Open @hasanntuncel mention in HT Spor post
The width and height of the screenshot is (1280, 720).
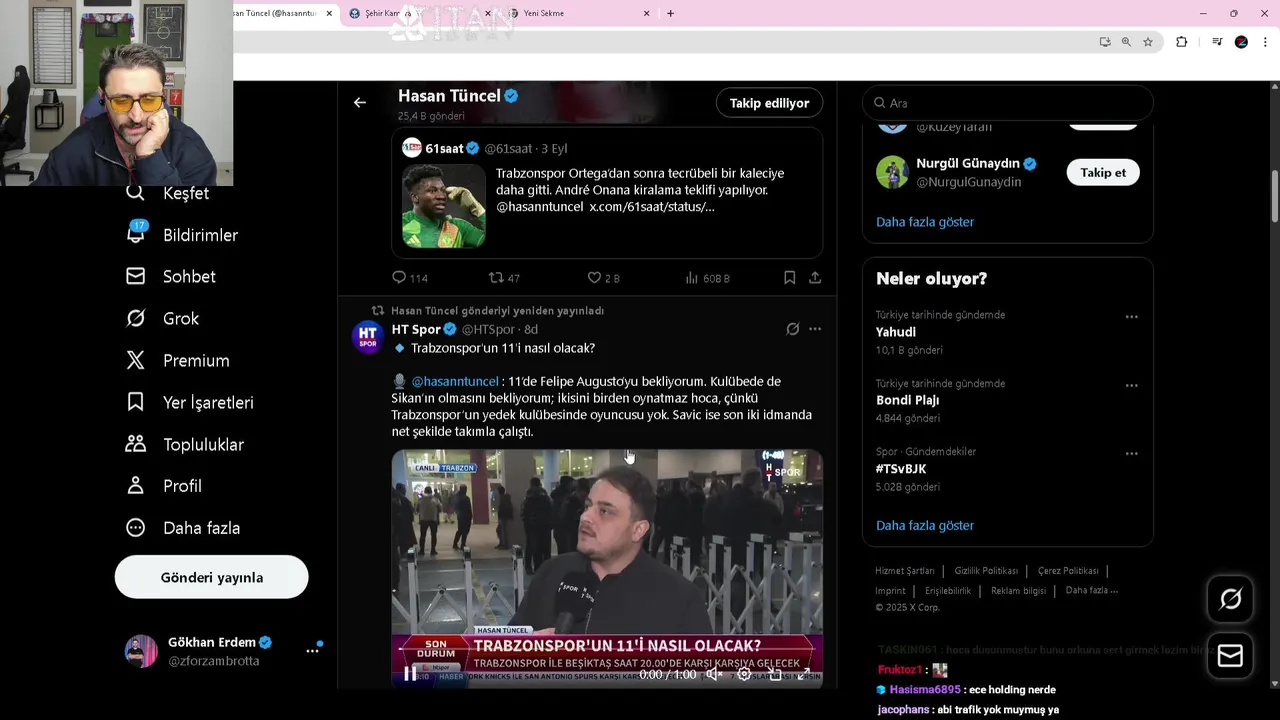tap(455, 381)
